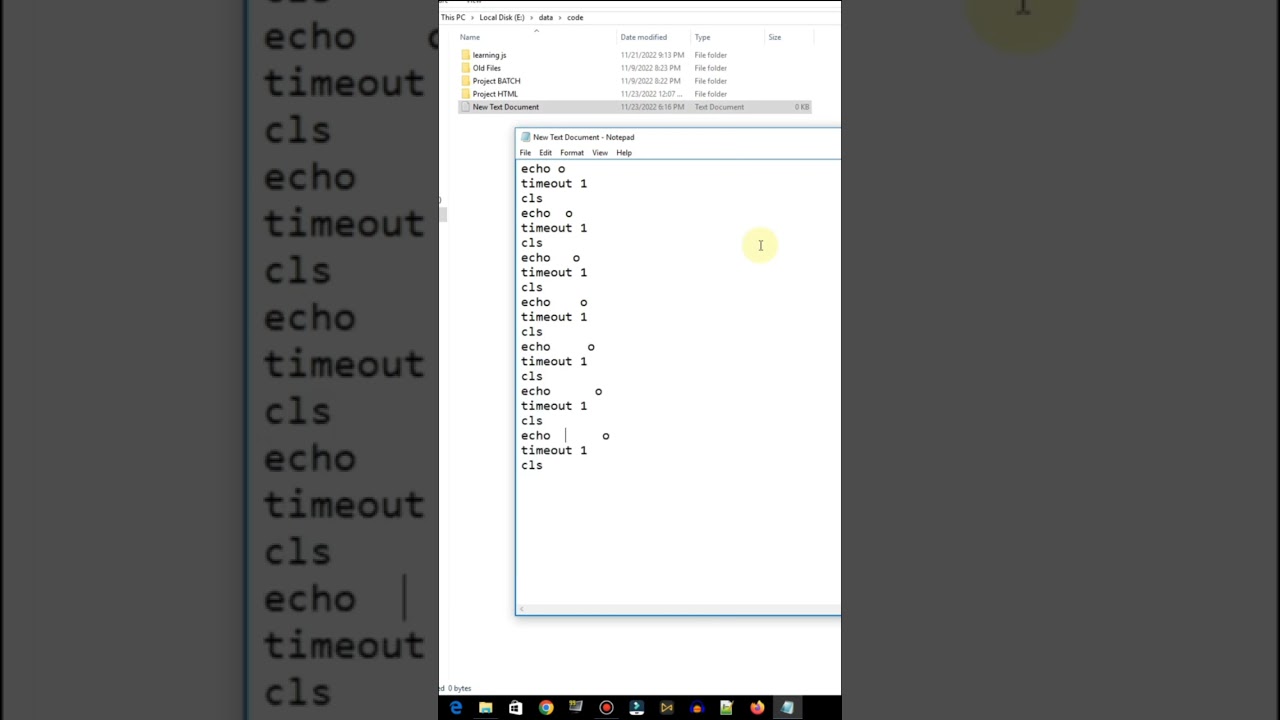The height and width of the screenshot is (720, 1280).
Task: Navigate to Local Disk (E:) in breadcrumb
Action: point(501,17)
